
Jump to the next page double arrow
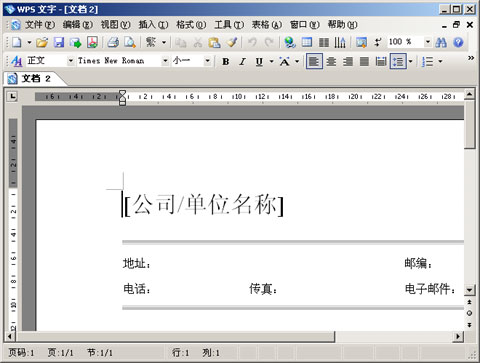tap(469, 325)
